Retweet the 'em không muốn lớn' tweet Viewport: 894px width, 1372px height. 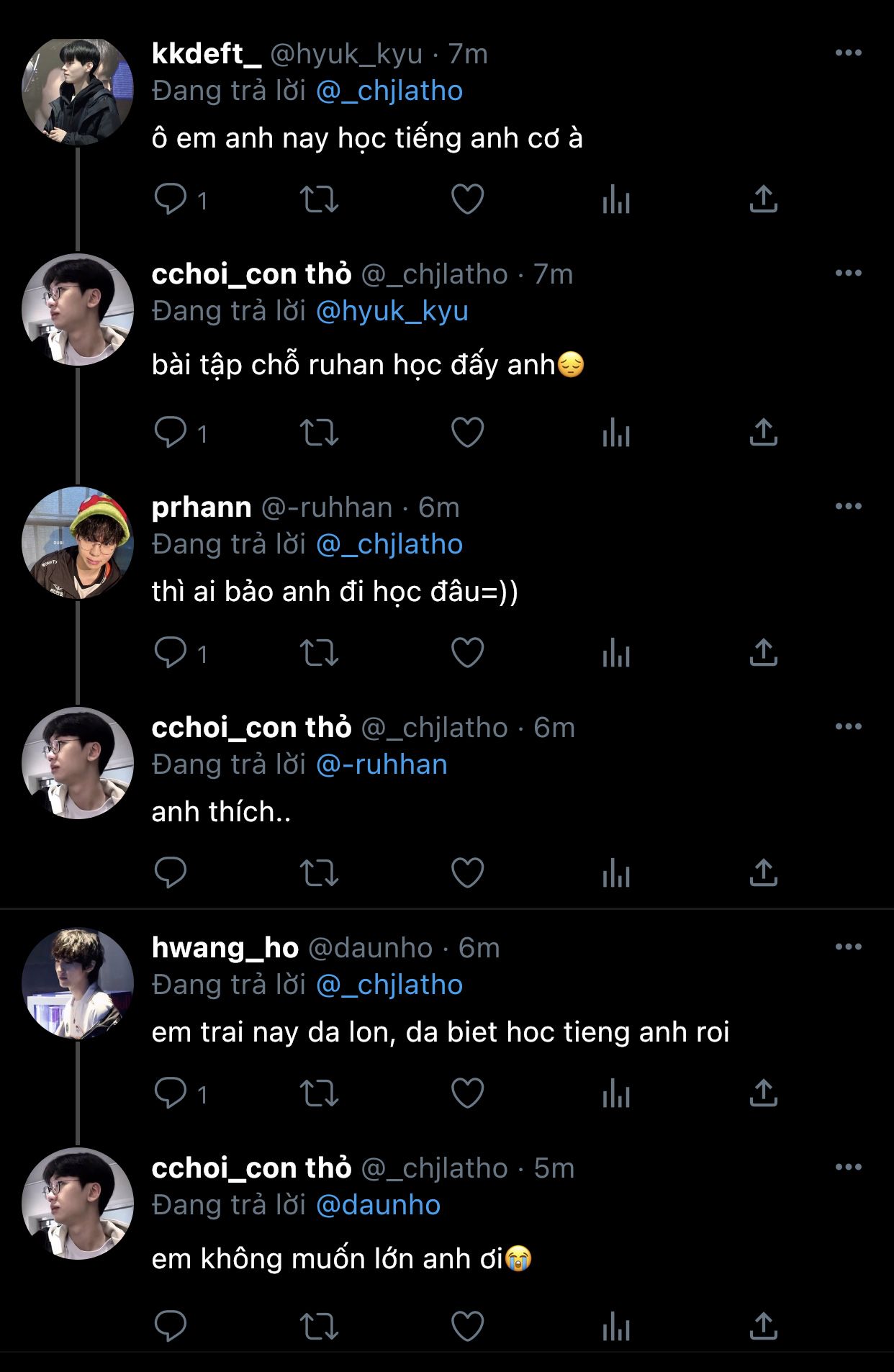(x=319, y=1327)
